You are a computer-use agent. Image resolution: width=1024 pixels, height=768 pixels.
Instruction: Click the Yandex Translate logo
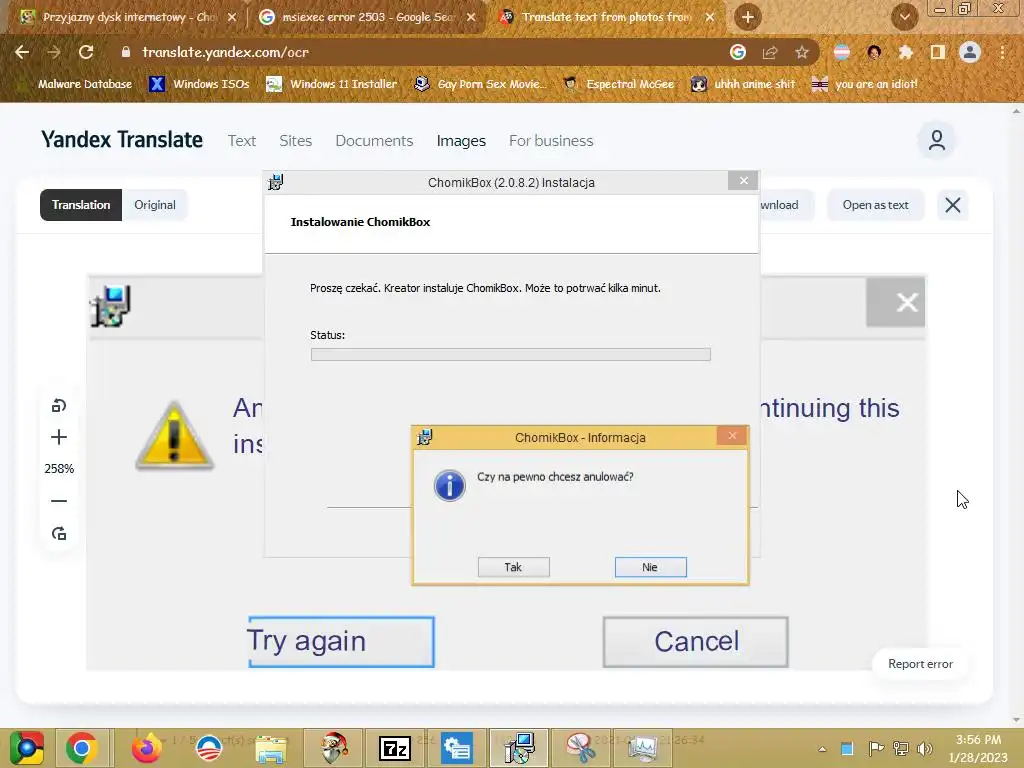click(122, 140)
